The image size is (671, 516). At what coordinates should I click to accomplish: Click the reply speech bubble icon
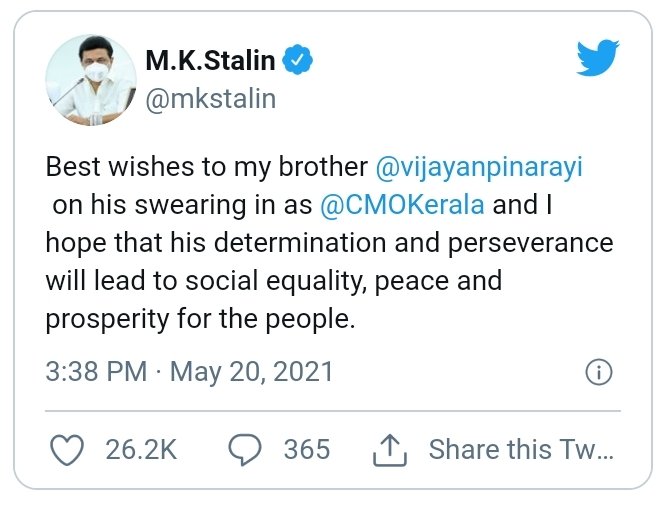[244, 451]
